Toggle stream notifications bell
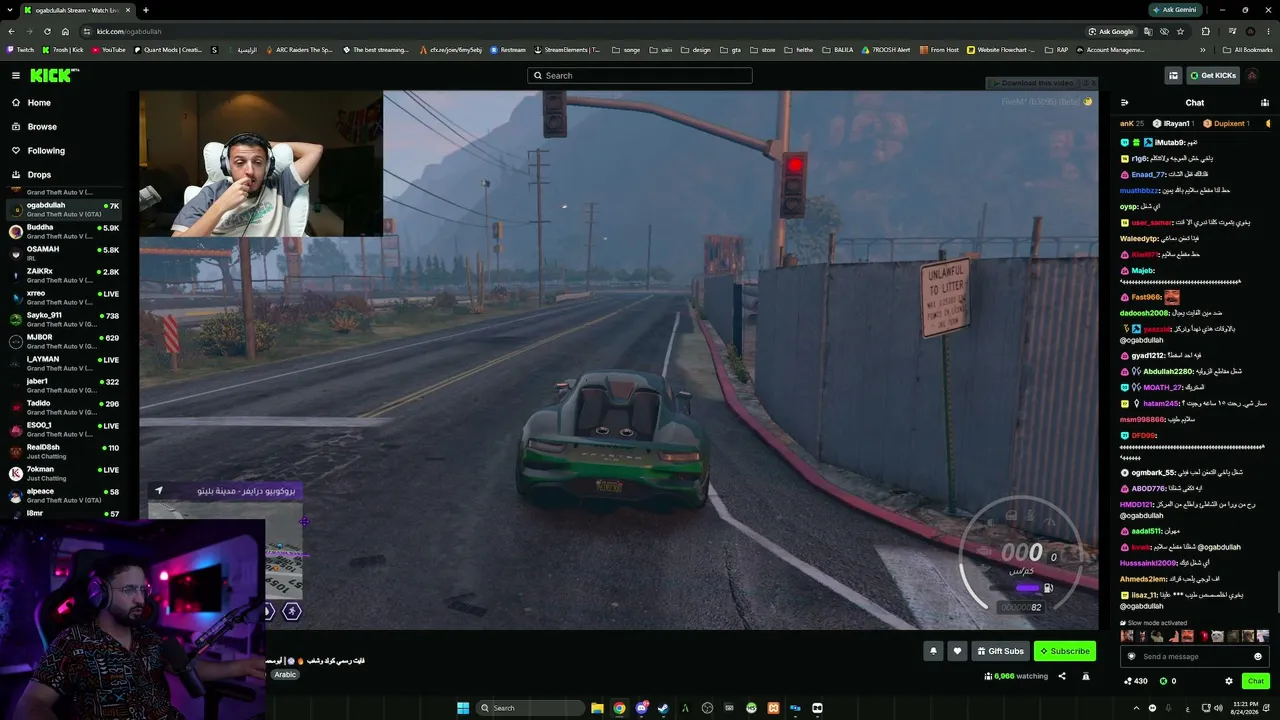 tap(933, 651)
